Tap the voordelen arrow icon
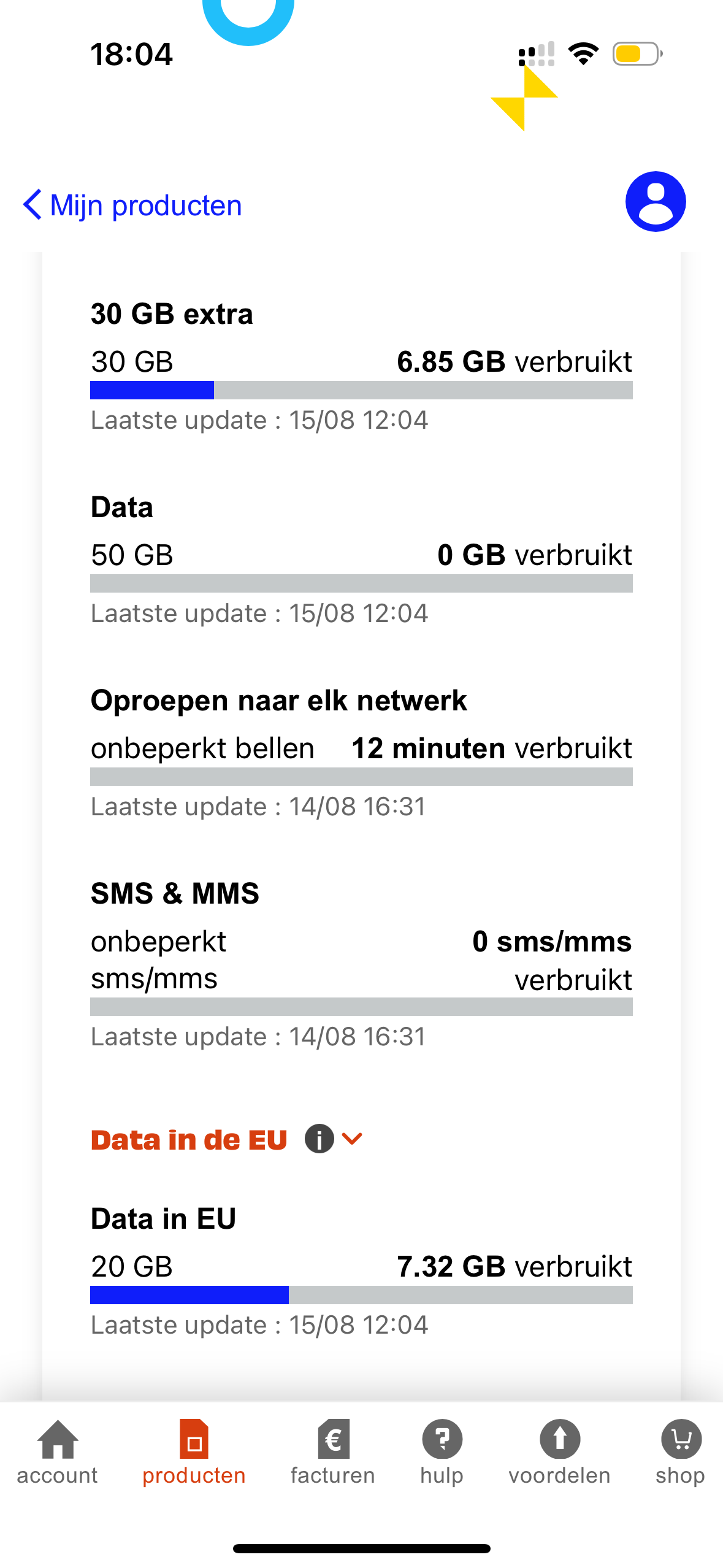Image resolution: width=723 pixels, height=1568 pixels. [559, 1439]
